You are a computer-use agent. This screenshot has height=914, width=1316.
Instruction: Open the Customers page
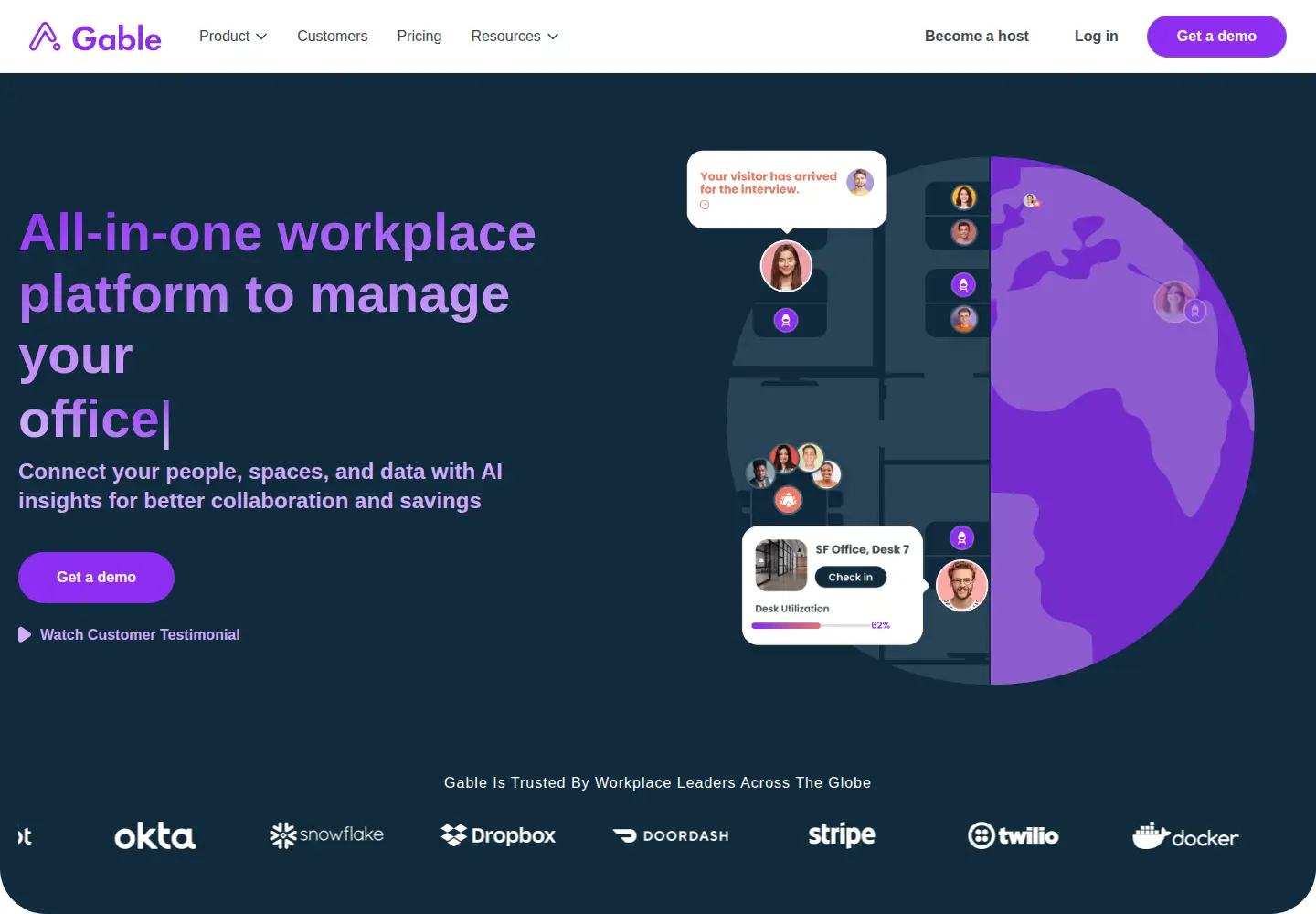(332, 37)
